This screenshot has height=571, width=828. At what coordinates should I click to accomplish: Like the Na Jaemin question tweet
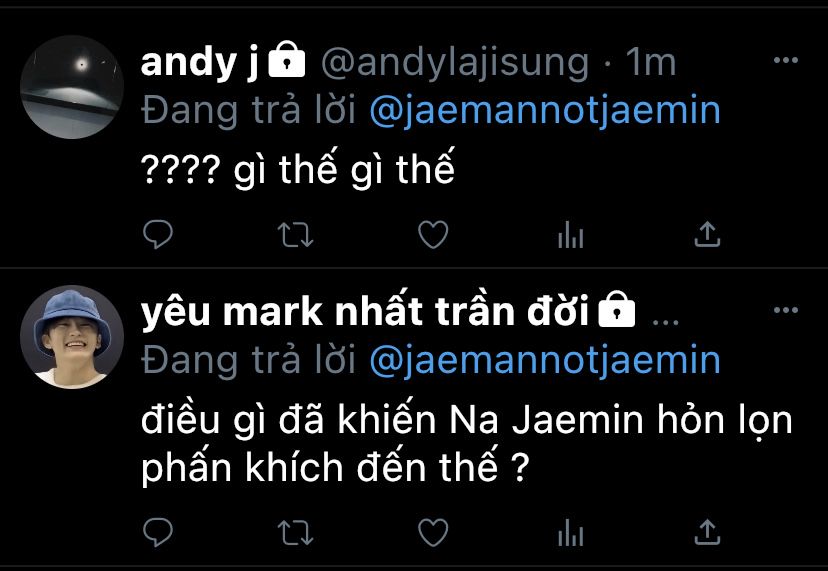click(x=433, y=532)
